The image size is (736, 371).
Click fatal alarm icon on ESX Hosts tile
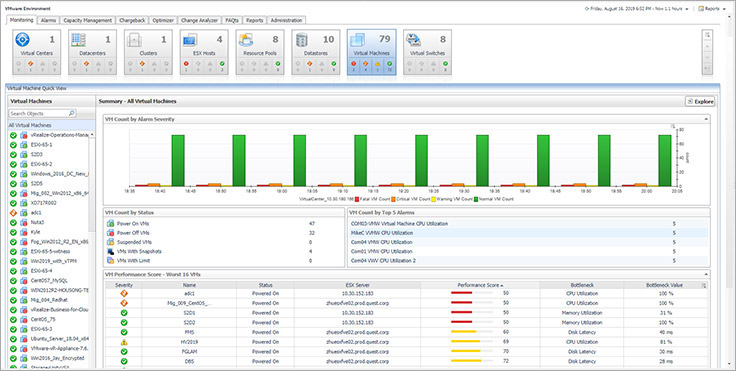pos(186,63)
